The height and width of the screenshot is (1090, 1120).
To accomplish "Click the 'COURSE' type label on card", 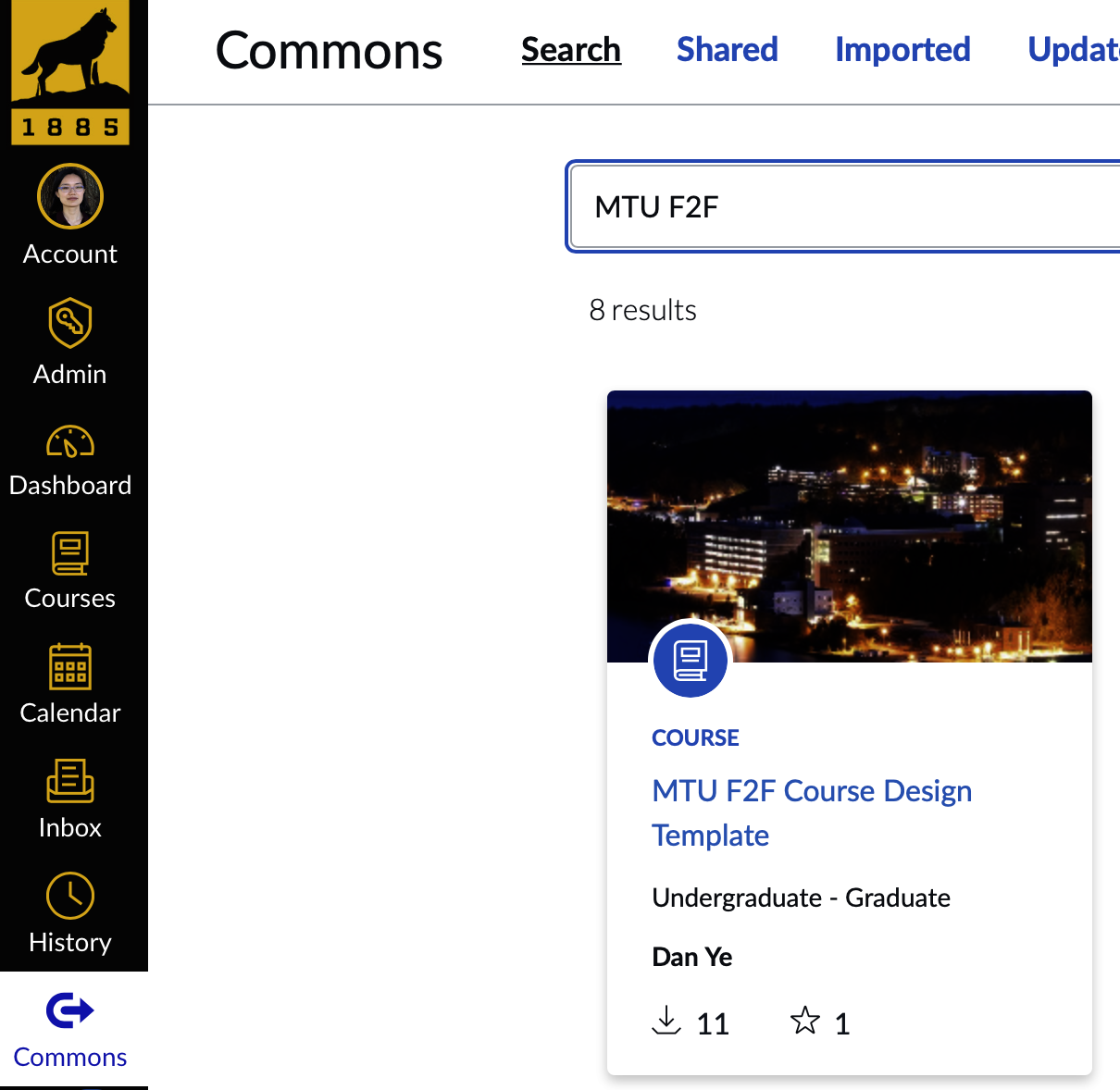I will tap(695, 737).
